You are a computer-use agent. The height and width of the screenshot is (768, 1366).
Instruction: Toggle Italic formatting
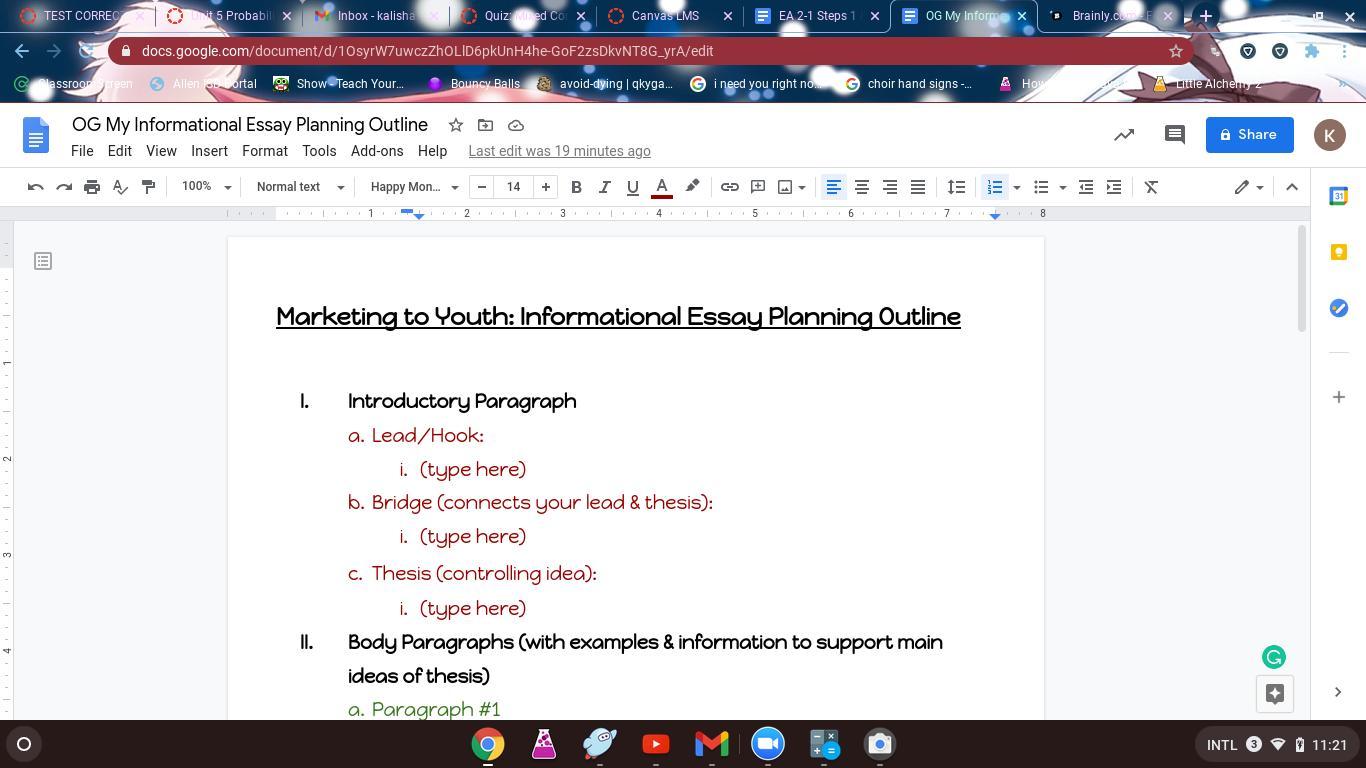(604, 187)
